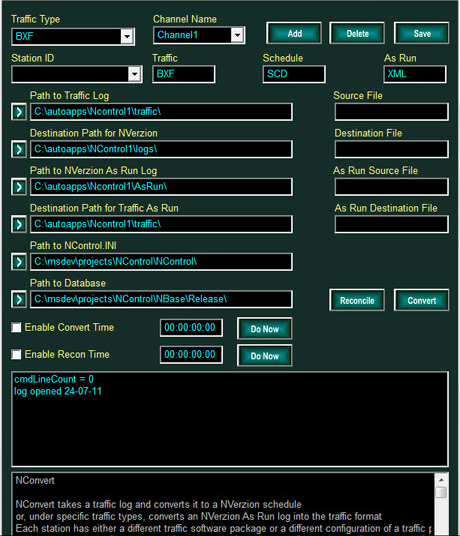Browse for Path to NControl.INI
This screenshot has height=536, width=460.
19,262
